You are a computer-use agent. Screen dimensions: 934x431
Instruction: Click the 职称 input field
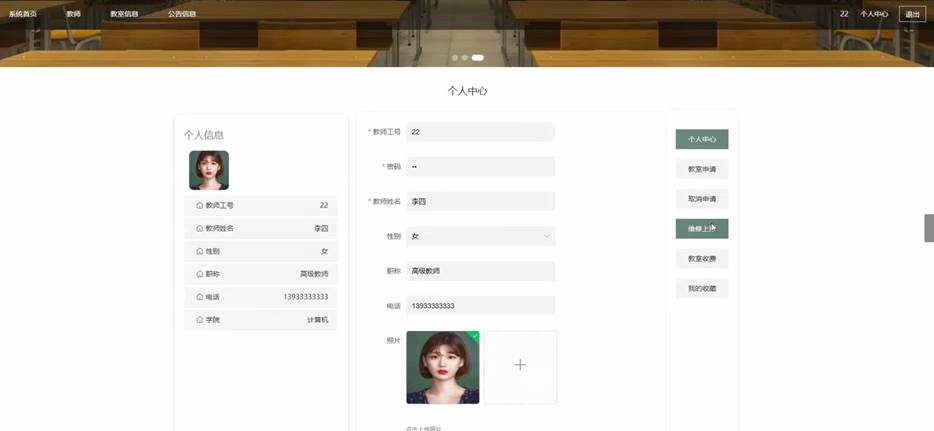tap(480, 271)
